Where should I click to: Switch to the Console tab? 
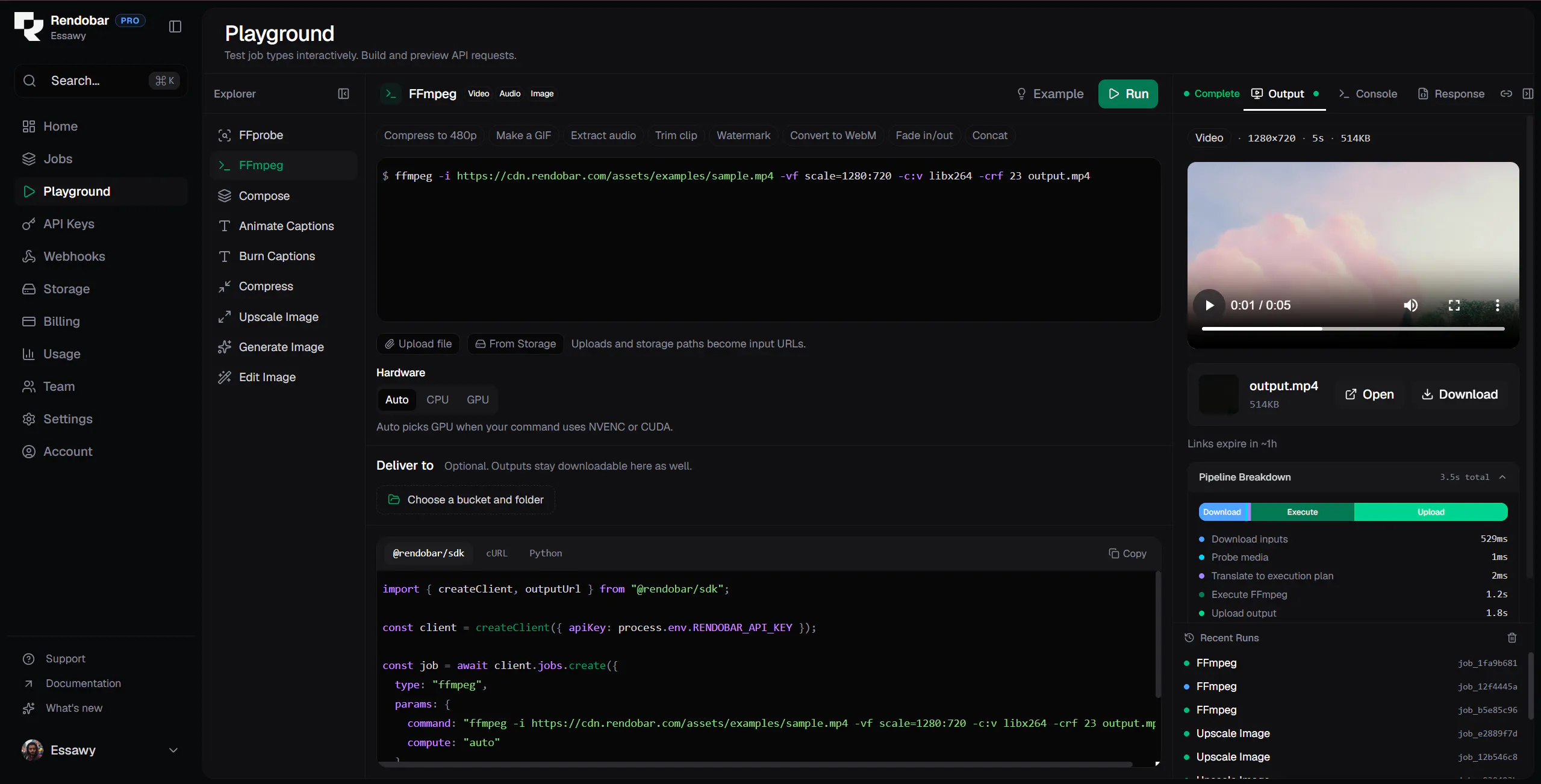tap(1368, 94)
